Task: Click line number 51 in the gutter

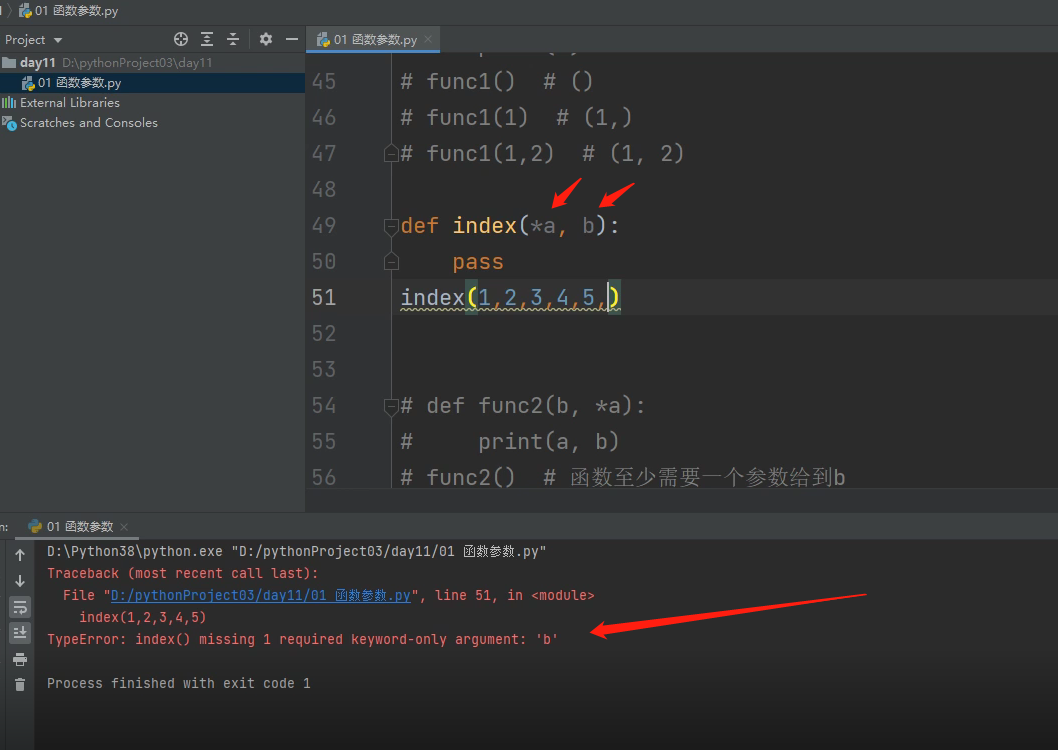Action: click(324, 297)
